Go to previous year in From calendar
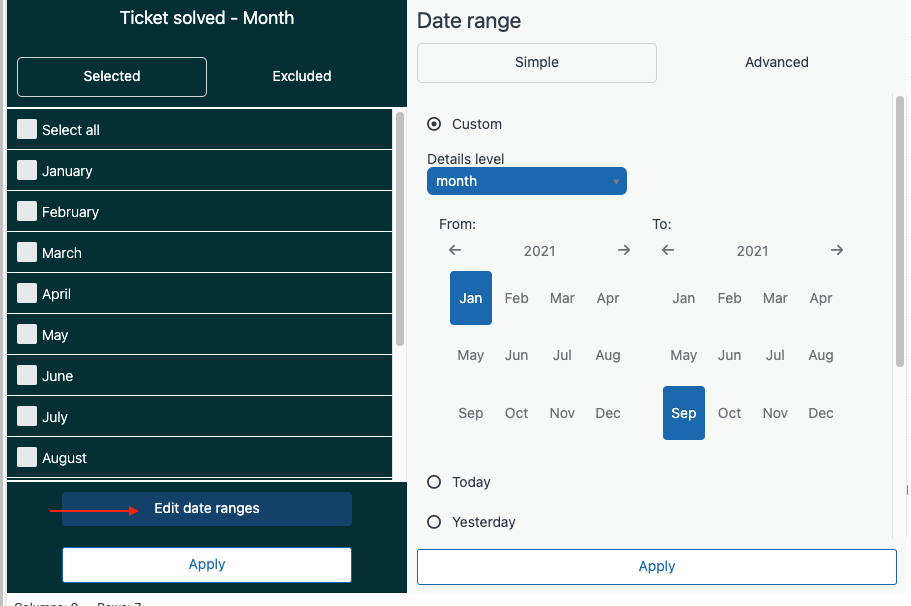Screen dimensions: 911x606 (x=455, y=250)
